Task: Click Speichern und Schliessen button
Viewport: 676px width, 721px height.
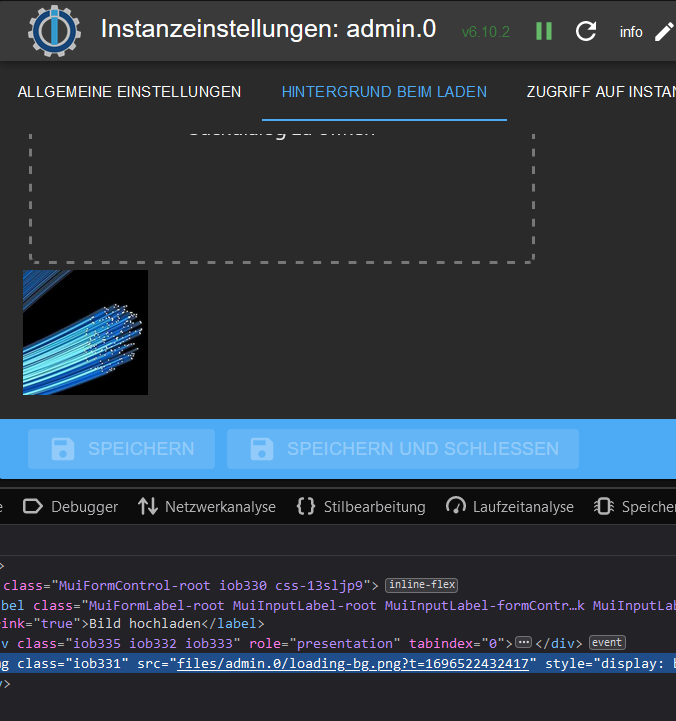Action: pos(403,449)
